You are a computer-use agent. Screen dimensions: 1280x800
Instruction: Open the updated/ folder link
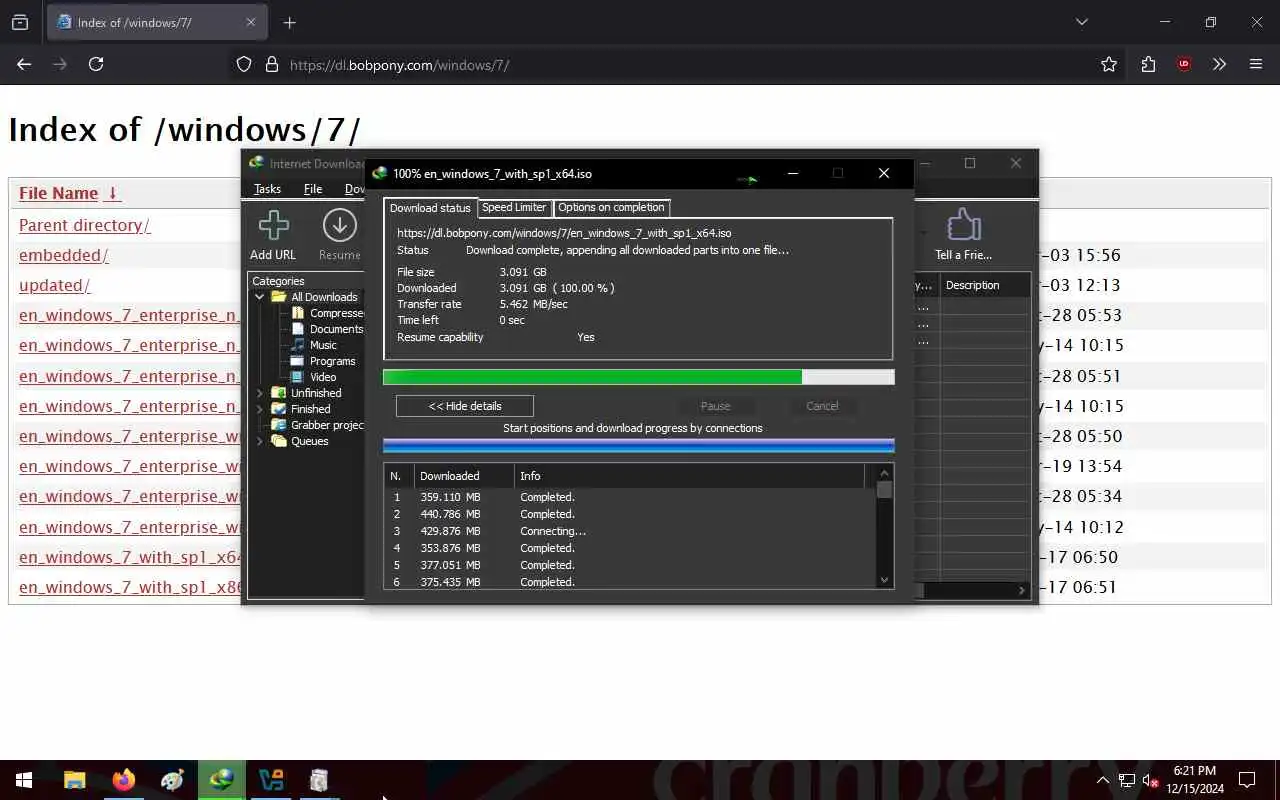[54, 285]
